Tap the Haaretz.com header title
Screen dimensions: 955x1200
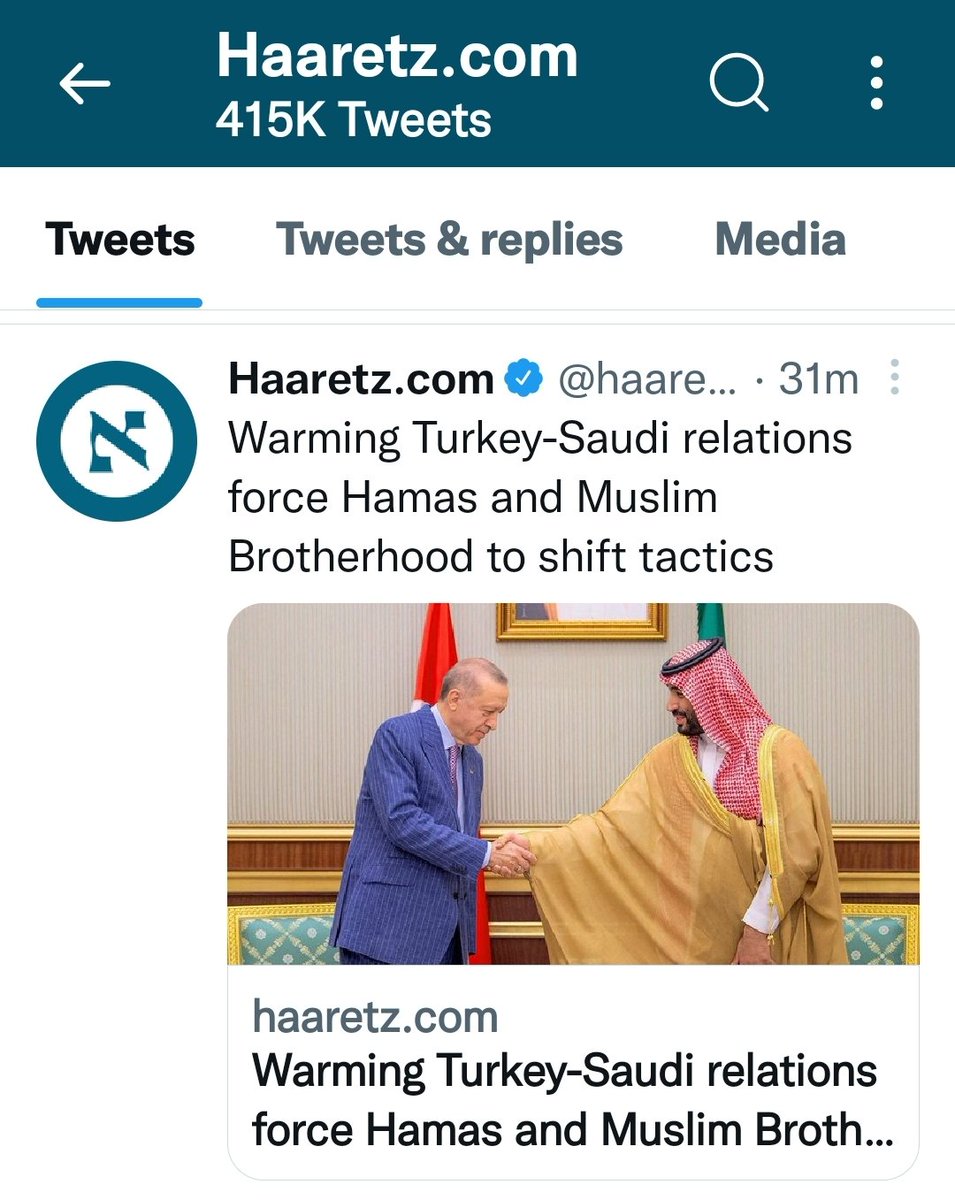point(397,55)
